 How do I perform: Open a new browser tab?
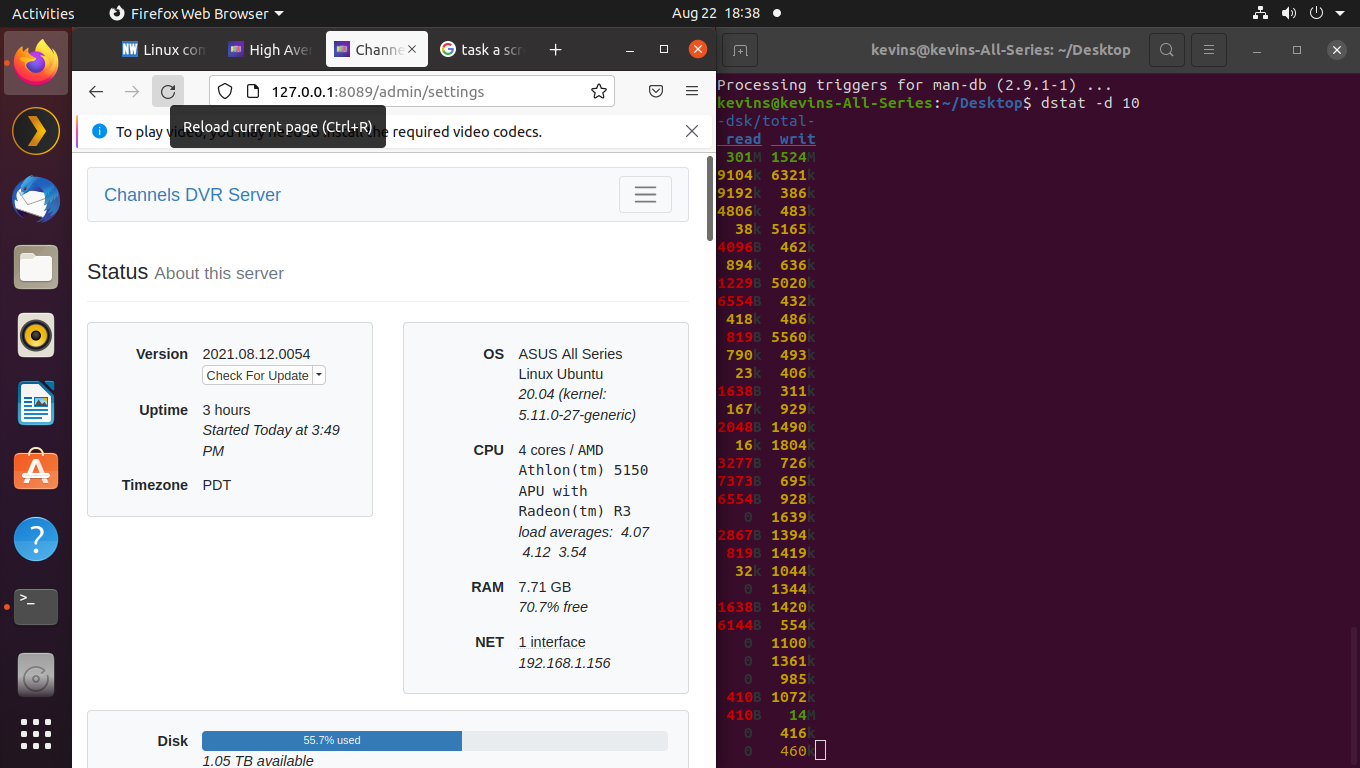tap(556, 49)
